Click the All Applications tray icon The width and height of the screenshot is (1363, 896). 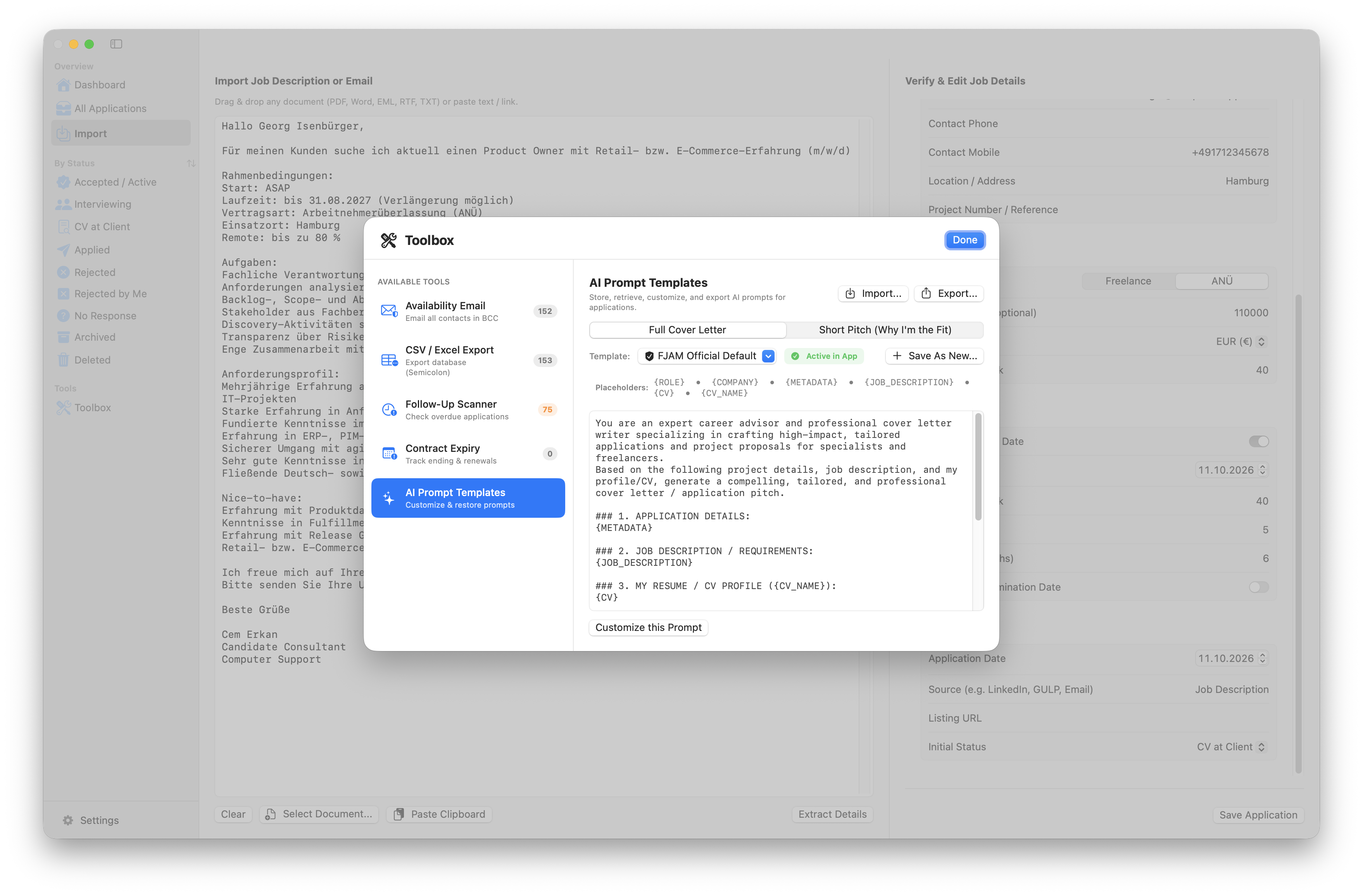point(64,108)
